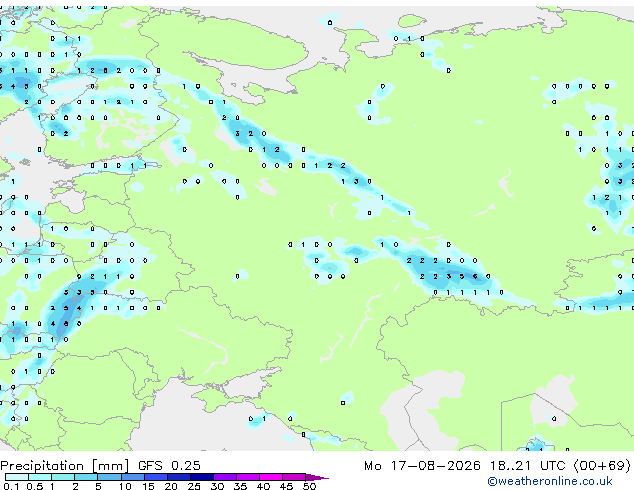
Task: Click the 'Precipitation [mm]' title text
Action: pos(65,466)
